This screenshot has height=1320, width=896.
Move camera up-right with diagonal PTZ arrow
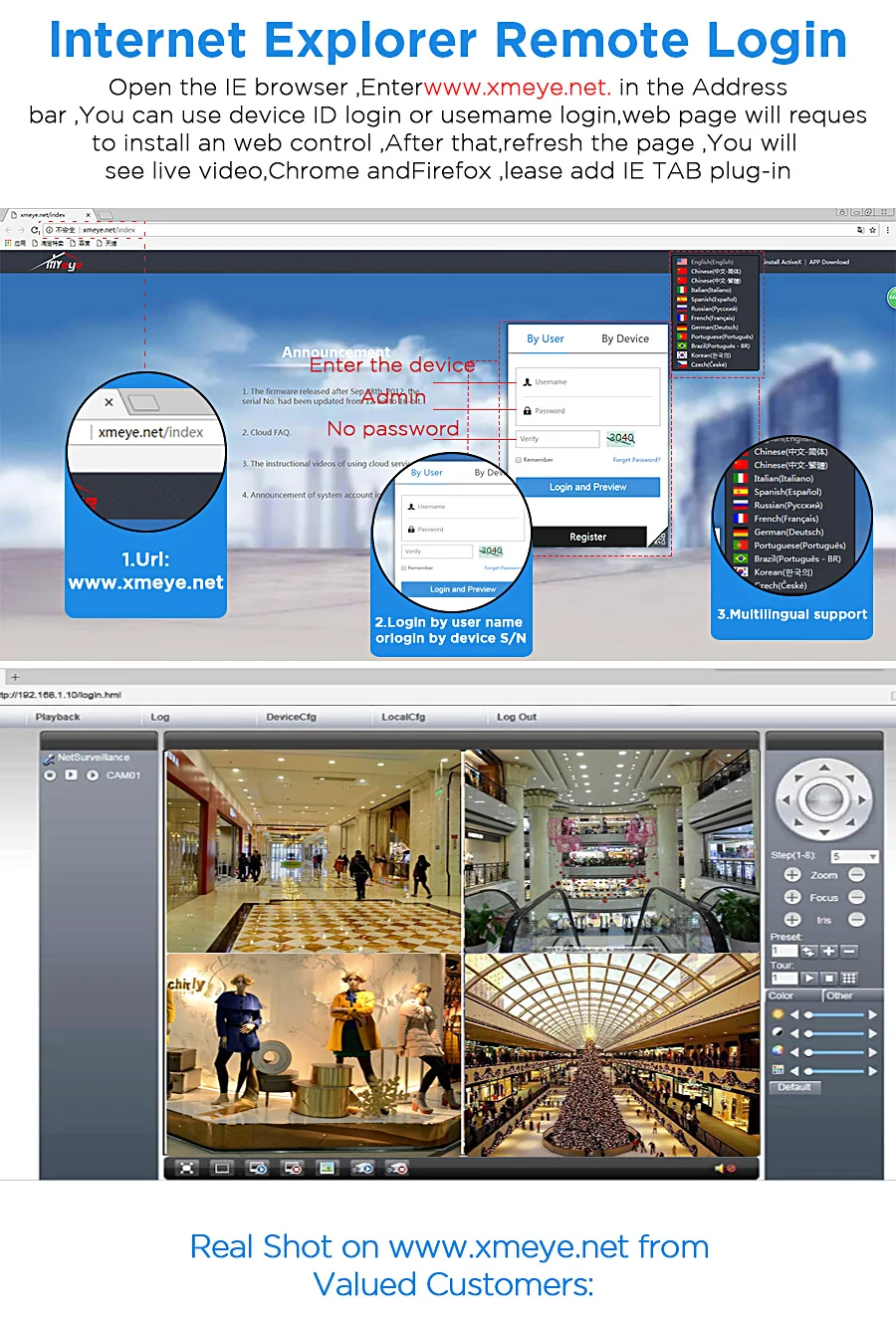(850, 778)
